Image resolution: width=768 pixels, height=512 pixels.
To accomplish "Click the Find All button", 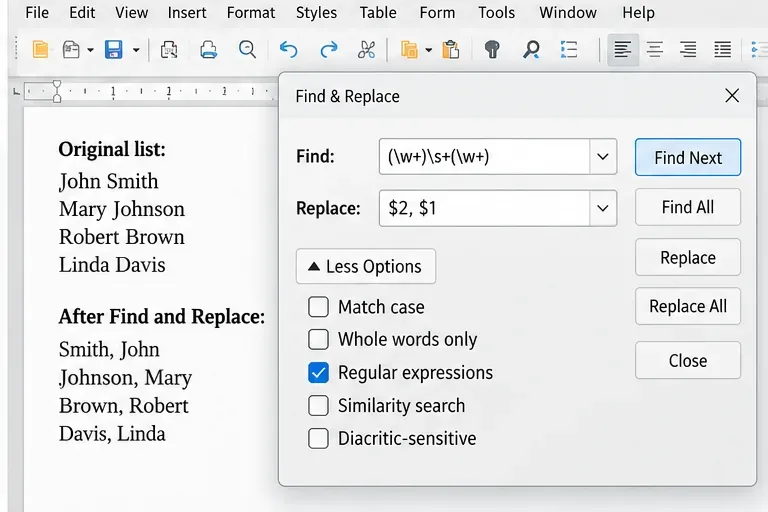I will (688, 207).
